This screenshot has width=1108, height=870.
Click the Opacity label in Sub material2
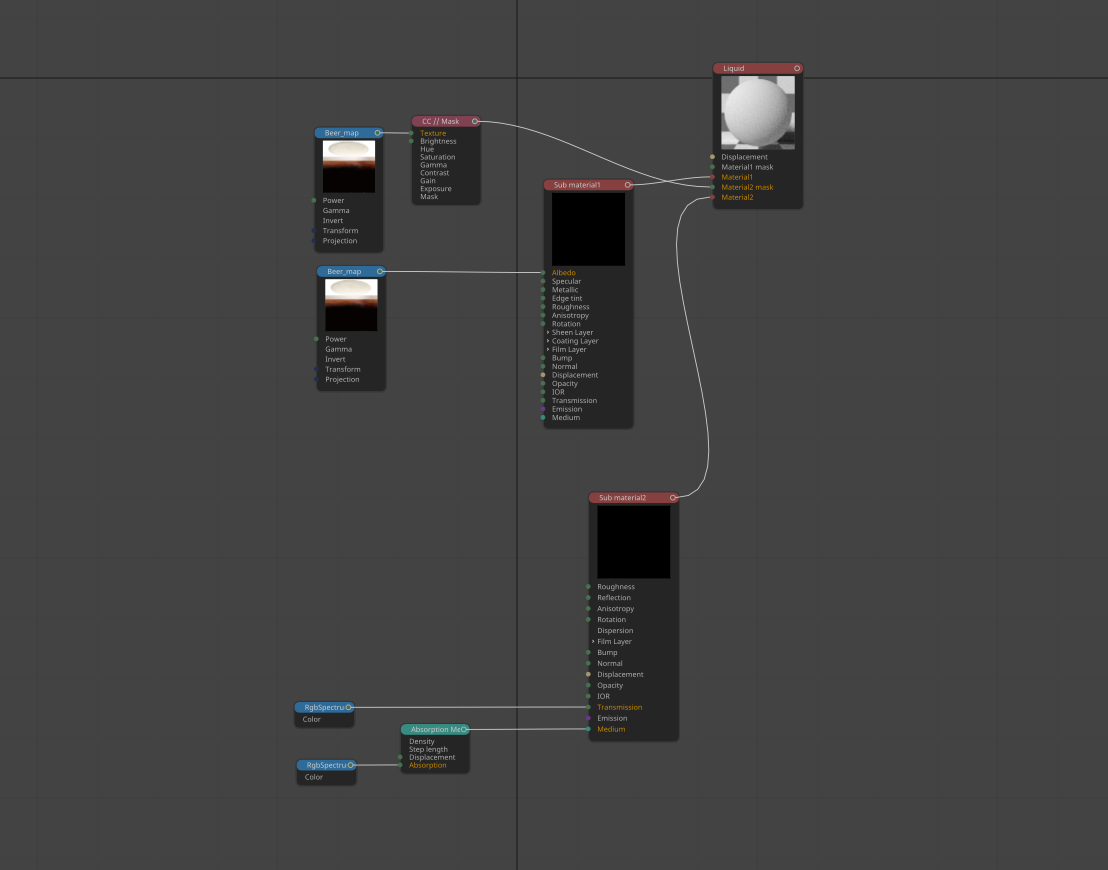click(610, 686)
